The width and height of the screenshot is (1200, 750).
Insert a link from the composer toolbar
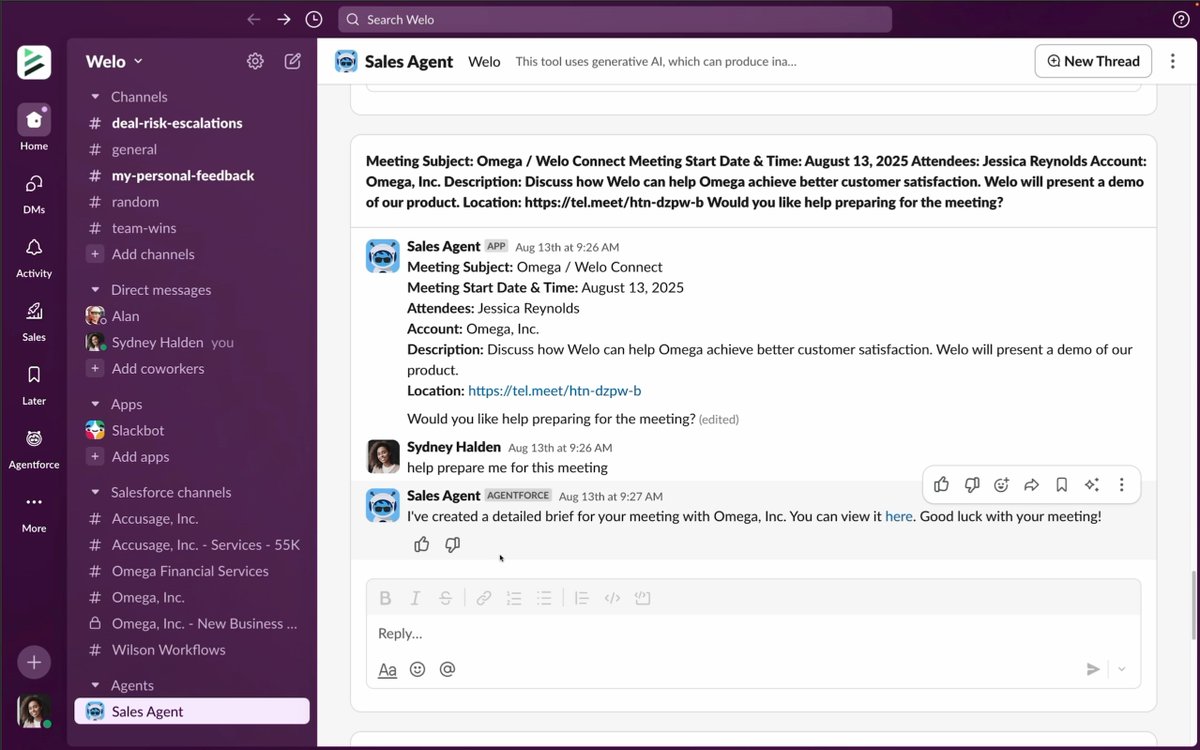(483, 598)
